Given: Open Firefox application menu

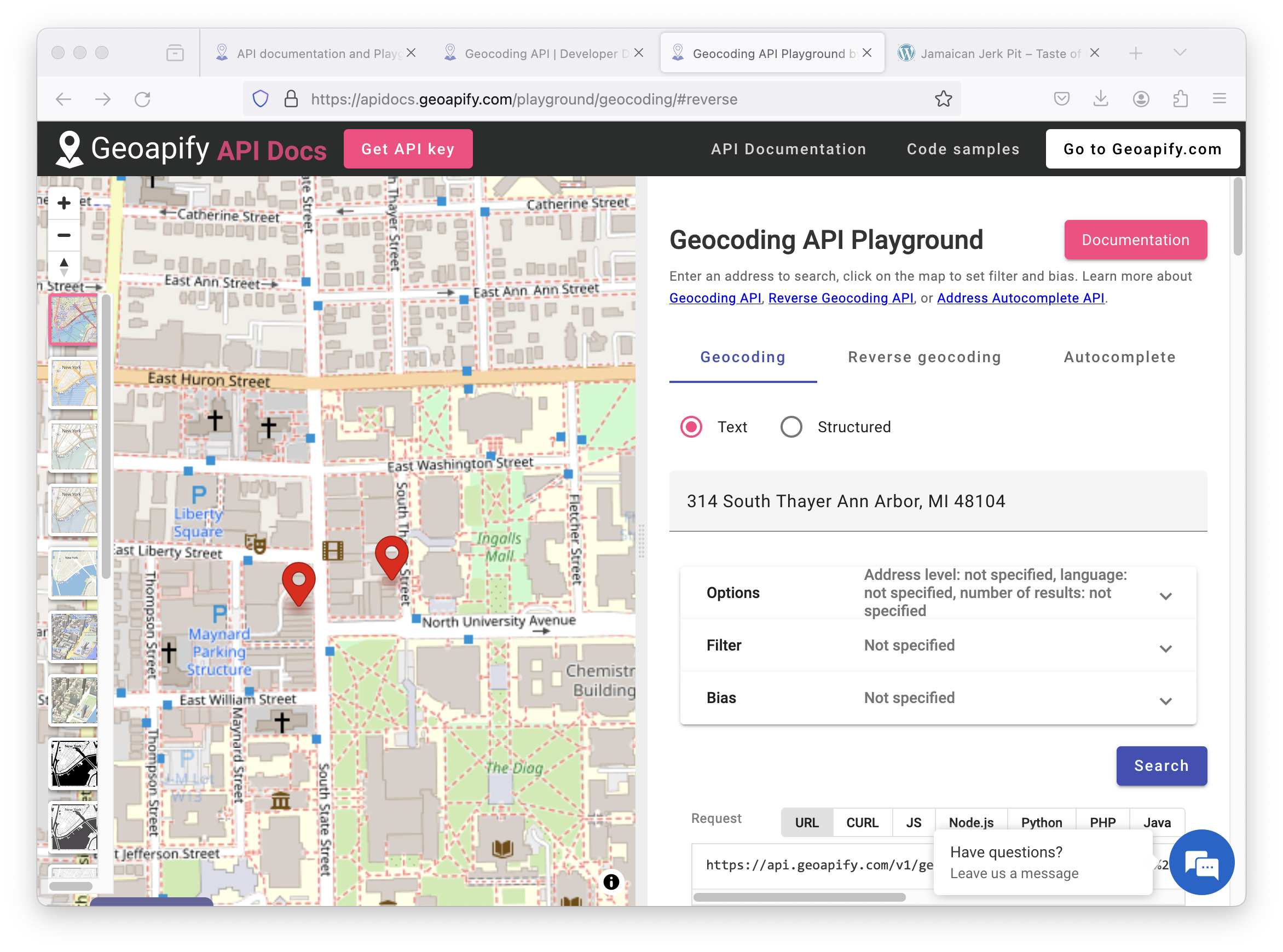Looking at the screenshot, I should point(1219,99).
